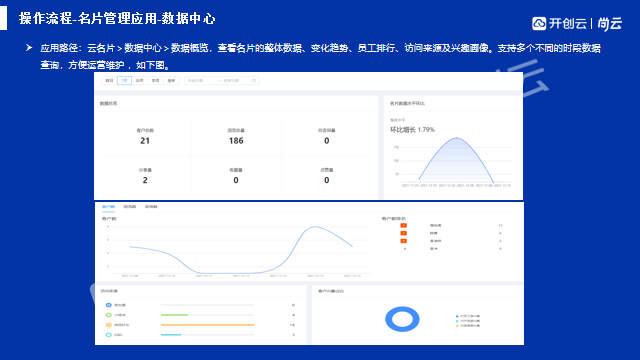Click the orange progress bar in source list
The width and height of the screenshot is (640, 360).
pos(208,325)
